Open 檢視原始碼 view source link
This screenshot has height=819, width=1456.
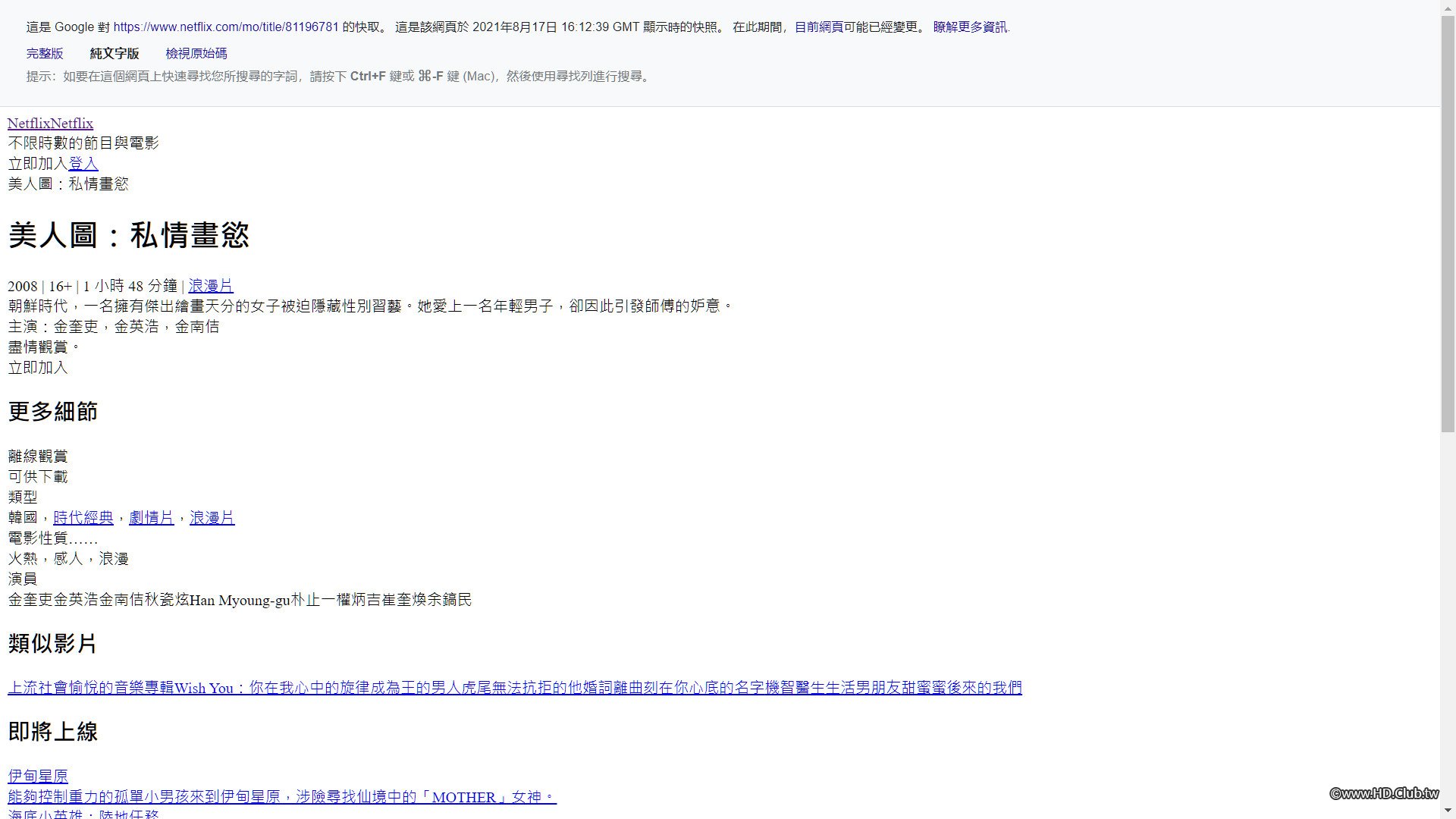point(196,54)
